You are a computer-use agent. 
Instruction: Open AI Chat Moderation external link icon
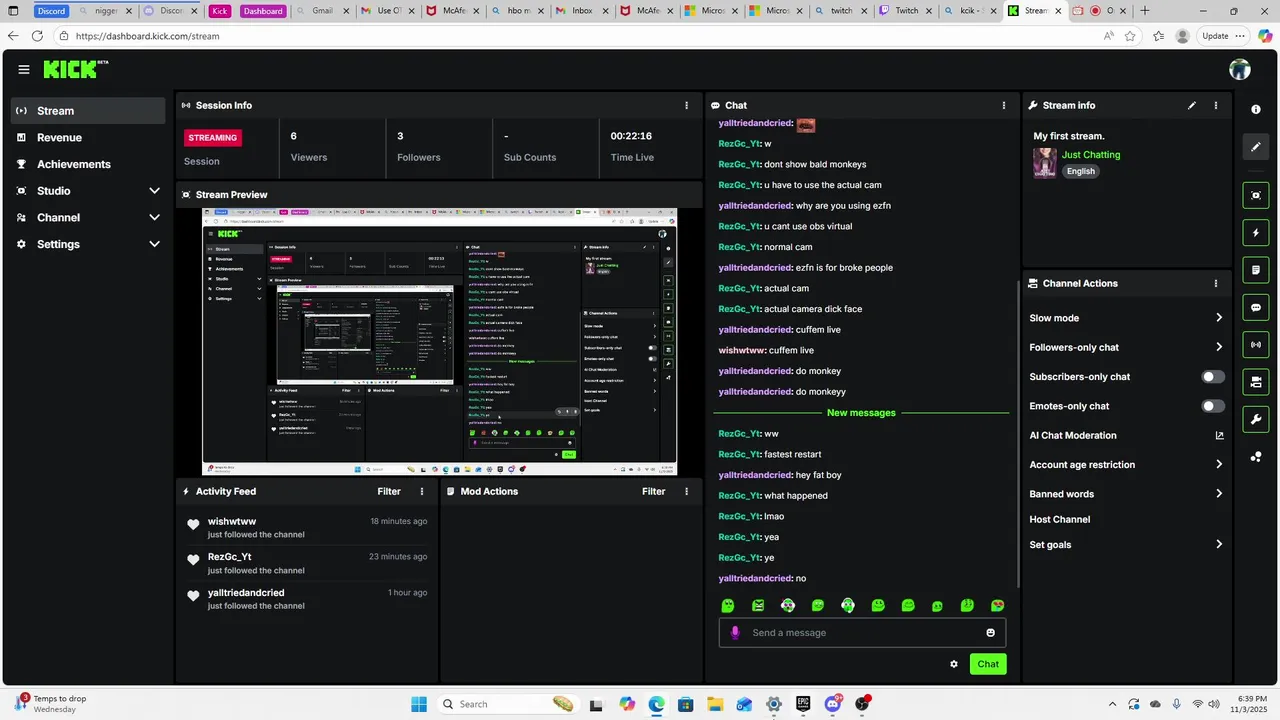[1219, 435]
